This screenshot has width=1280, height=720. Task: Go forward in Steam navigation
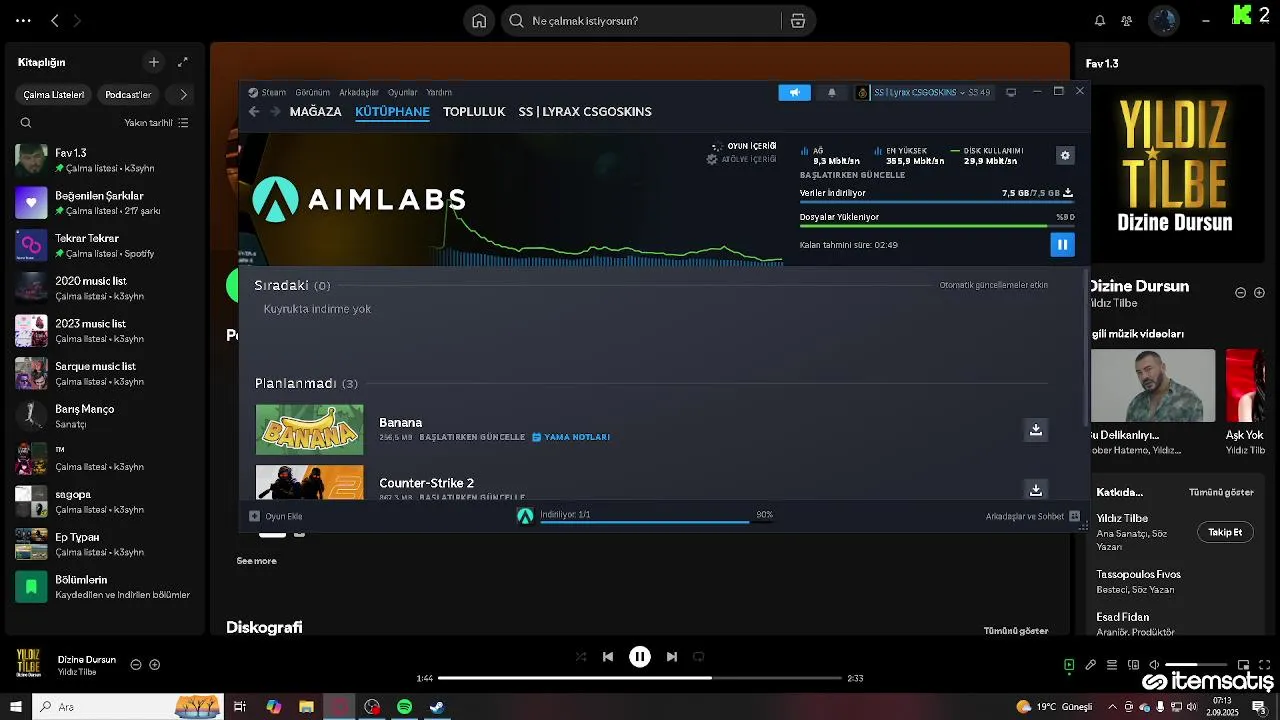[x=274, y=112]
